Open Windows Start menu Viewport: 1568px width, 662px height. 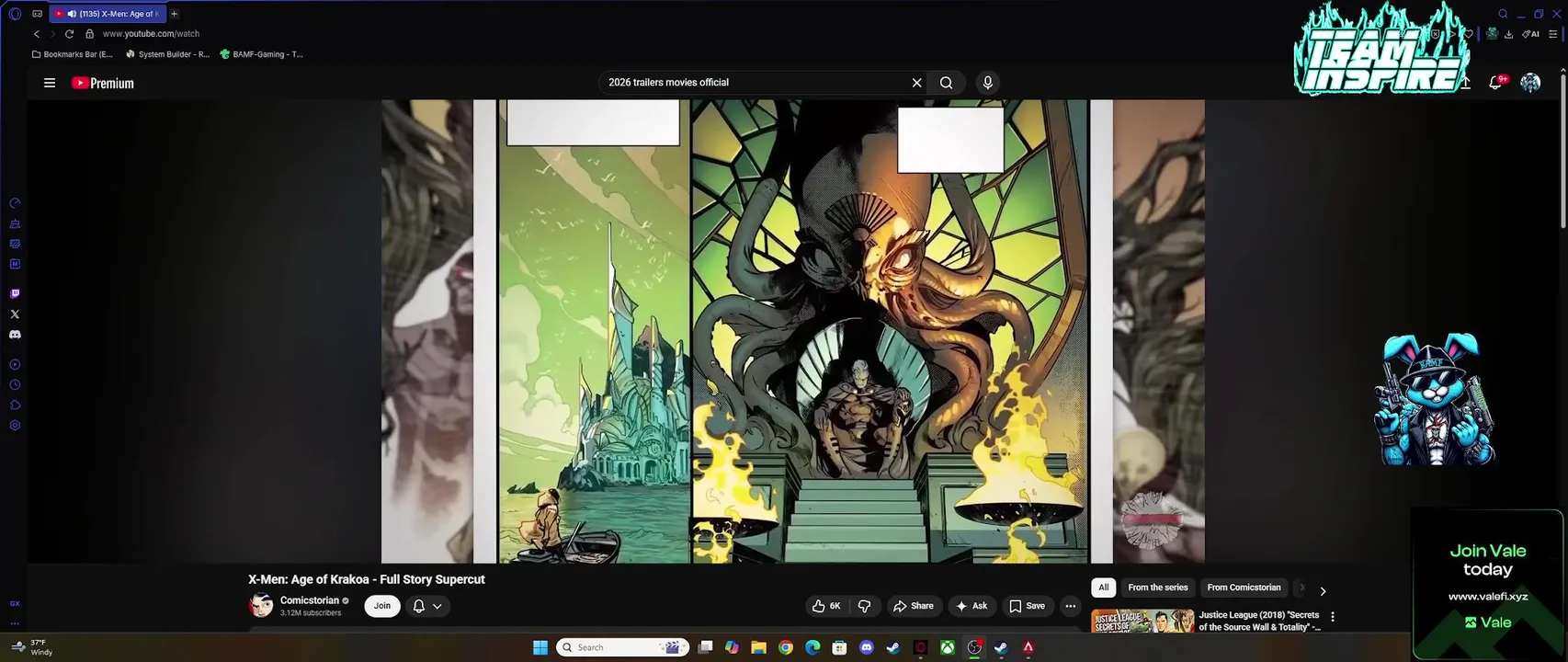540,647
